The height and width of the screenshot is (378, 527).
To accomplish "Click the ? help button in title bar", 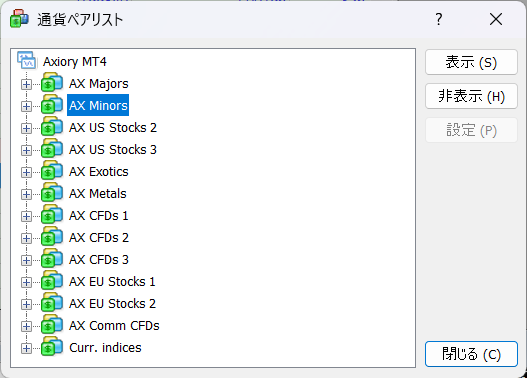I will pyautogui.click(x=439, y=19).
